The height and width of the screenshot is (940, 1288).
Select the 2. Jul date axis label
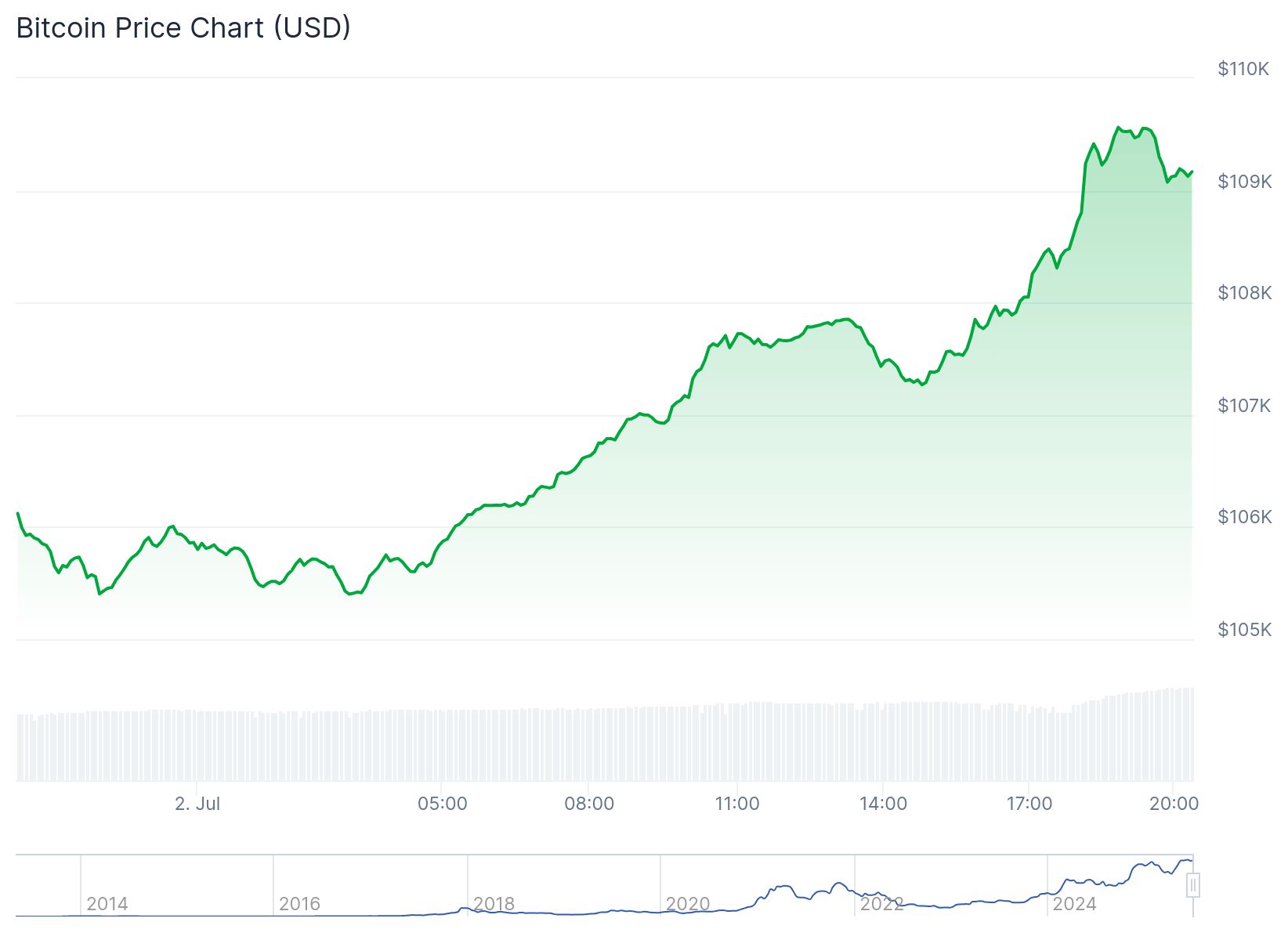(197, 804)
